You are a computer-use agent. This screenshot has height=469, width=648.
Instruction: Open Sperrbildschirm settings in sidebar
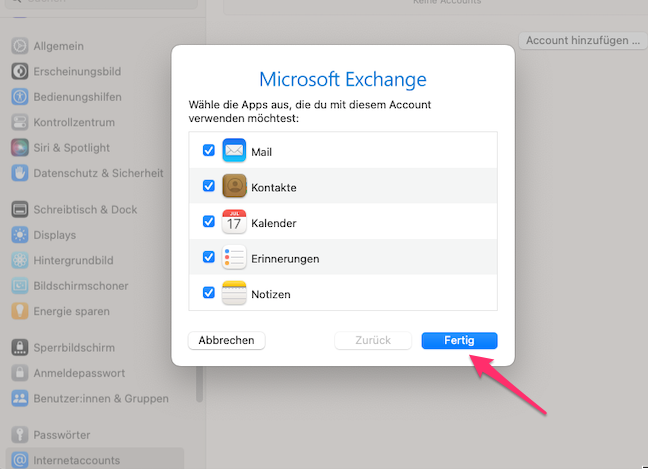[x=74, y=348]
